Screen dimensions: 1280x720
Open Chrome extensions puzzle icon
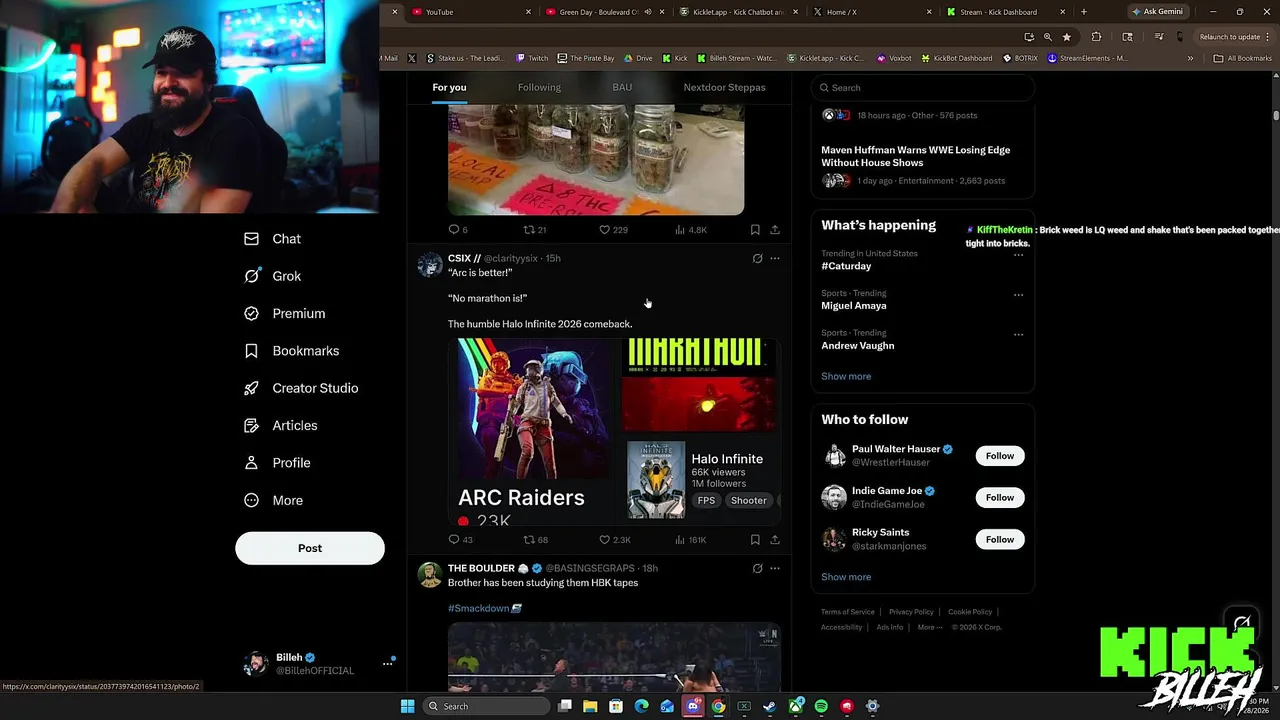point(1097,37)
